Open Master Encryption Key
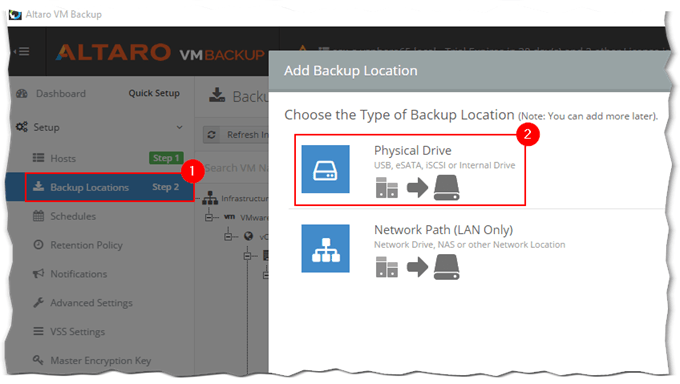This screenshot has height=384, width=680. point(101,361)
